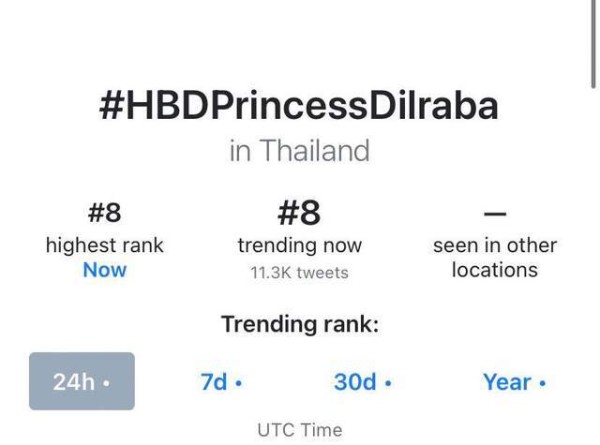Click the dash above other locations
Screen dimensions: 600x445
[x=495, y=213]
